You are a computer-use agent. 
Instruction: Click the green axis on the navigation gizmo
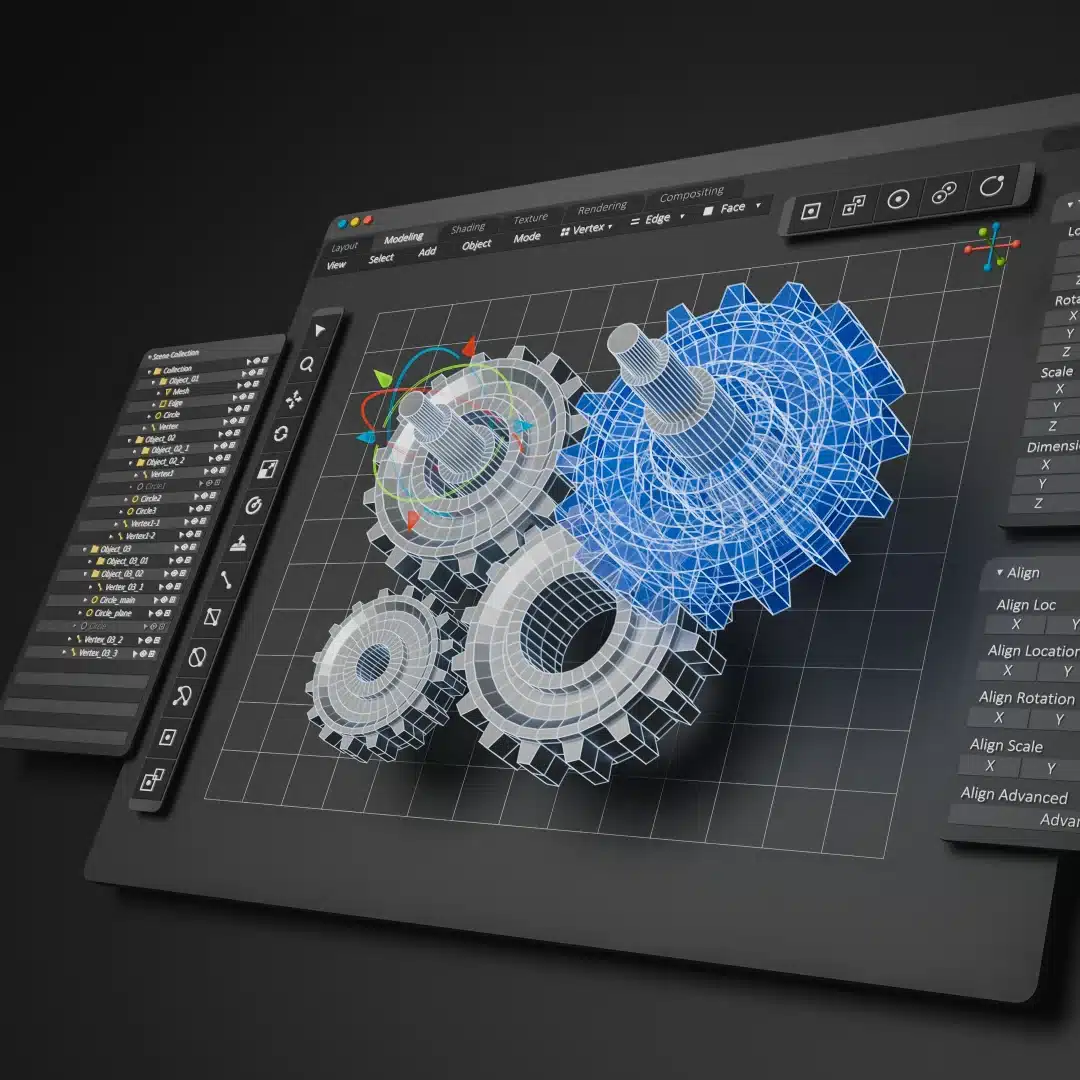coord(982,233)
